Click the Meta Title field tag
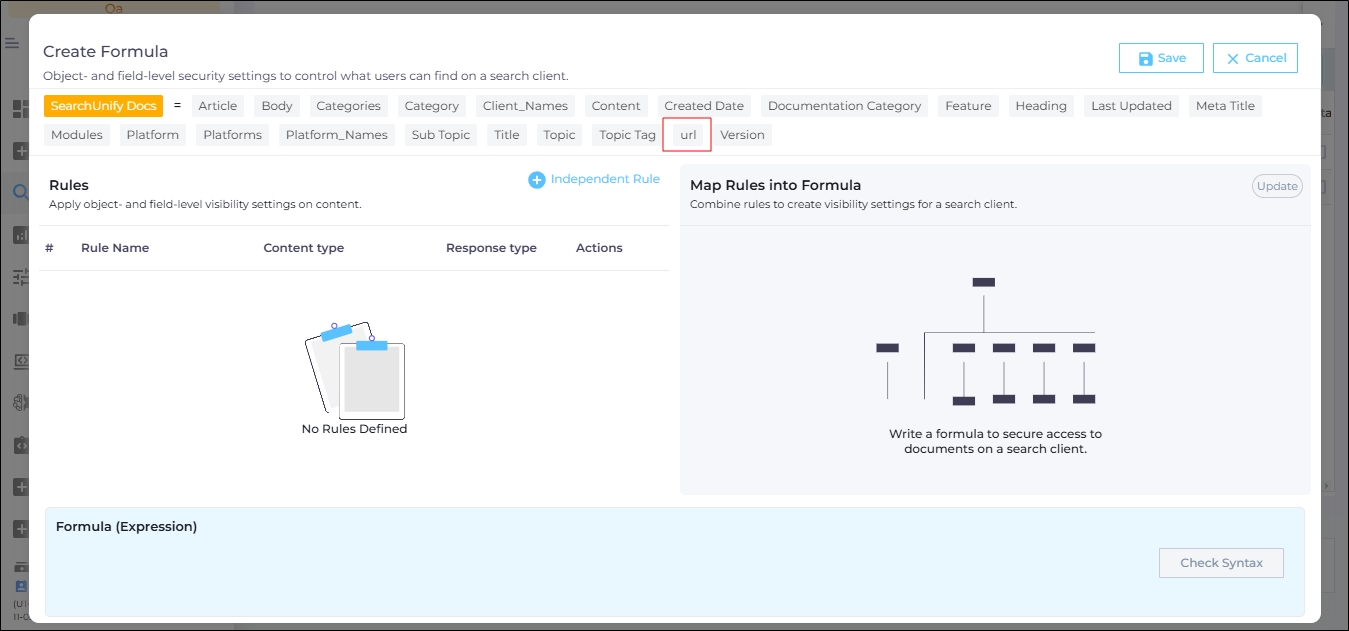Screen dimensions: 1349x631 [1225, 106]
